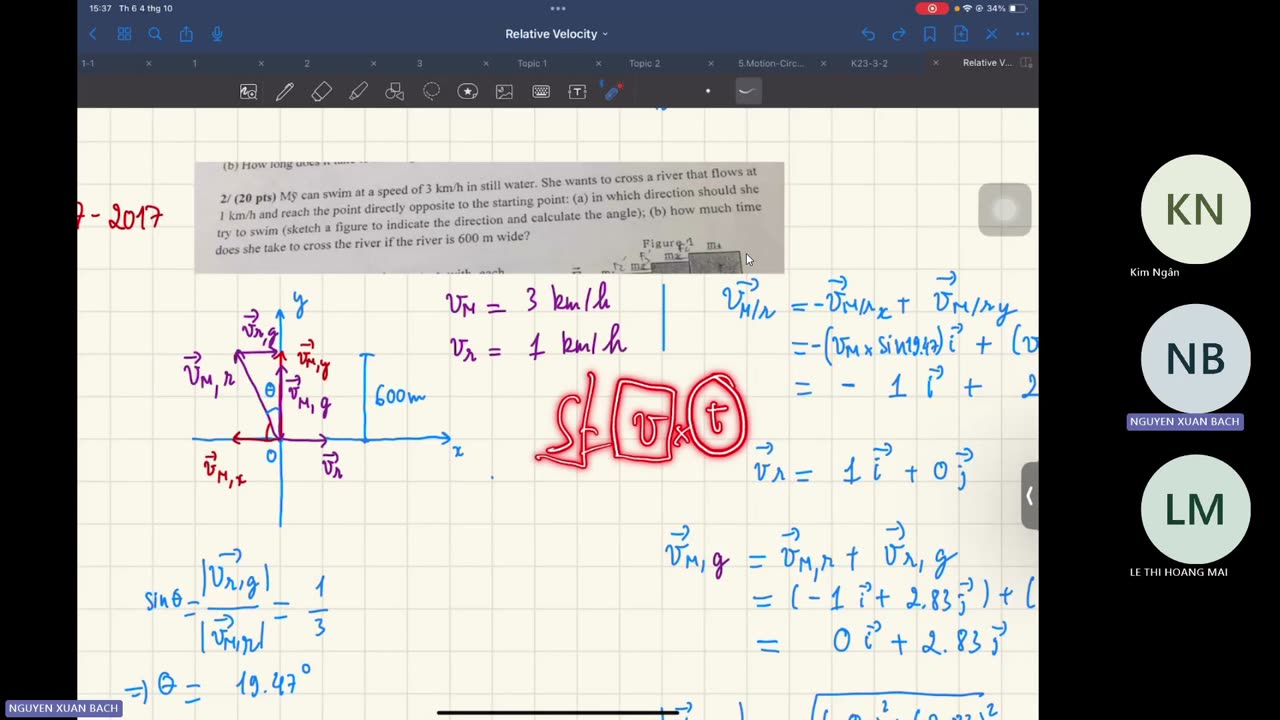Choose the trail line laser style
Viewport: 1280px width, 720px height.
click(x=747, y=92)
